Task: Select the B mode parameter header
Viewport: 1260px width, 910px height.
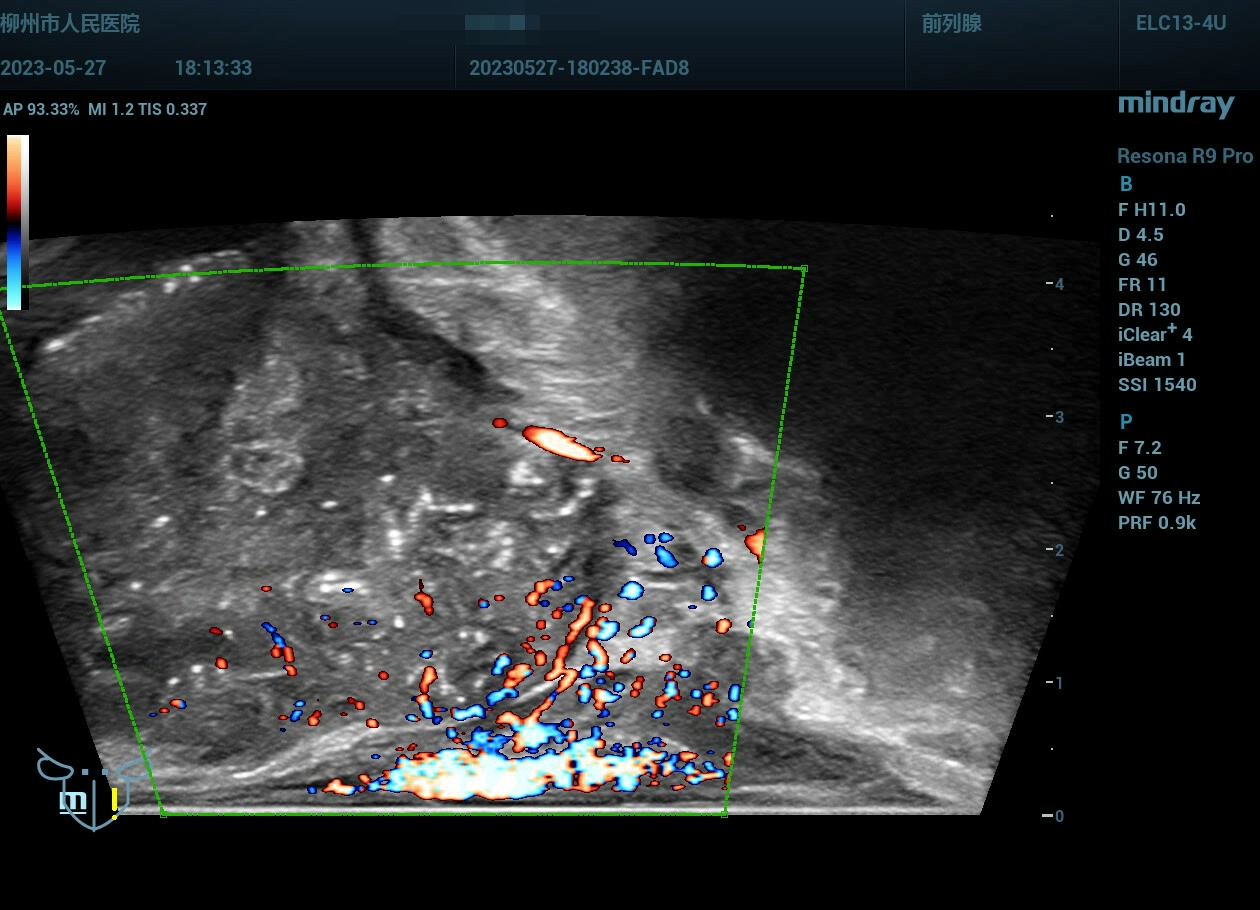Action: pos(1126,184)
